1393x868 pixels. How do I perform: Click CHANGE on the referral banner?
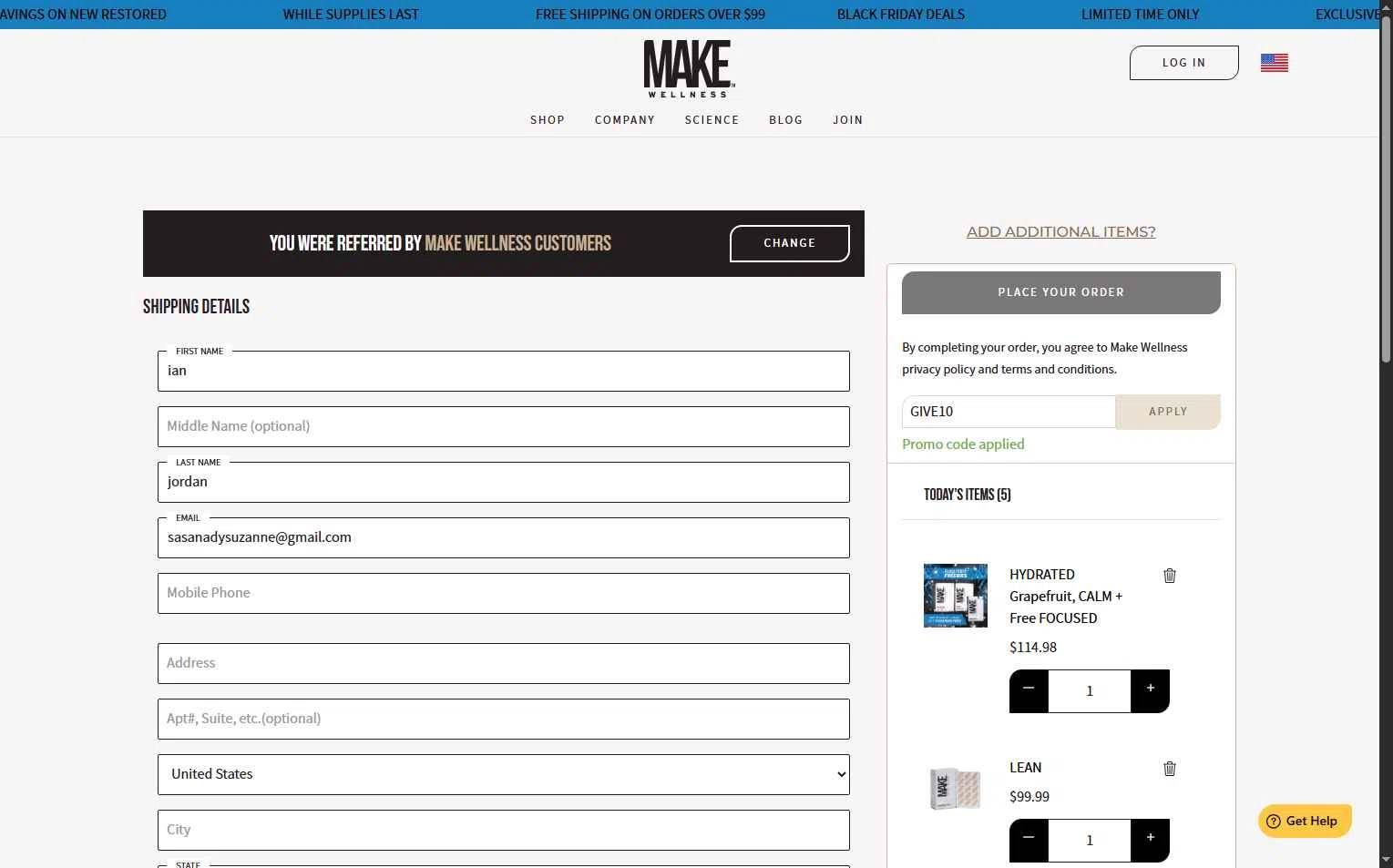[790, 243]
